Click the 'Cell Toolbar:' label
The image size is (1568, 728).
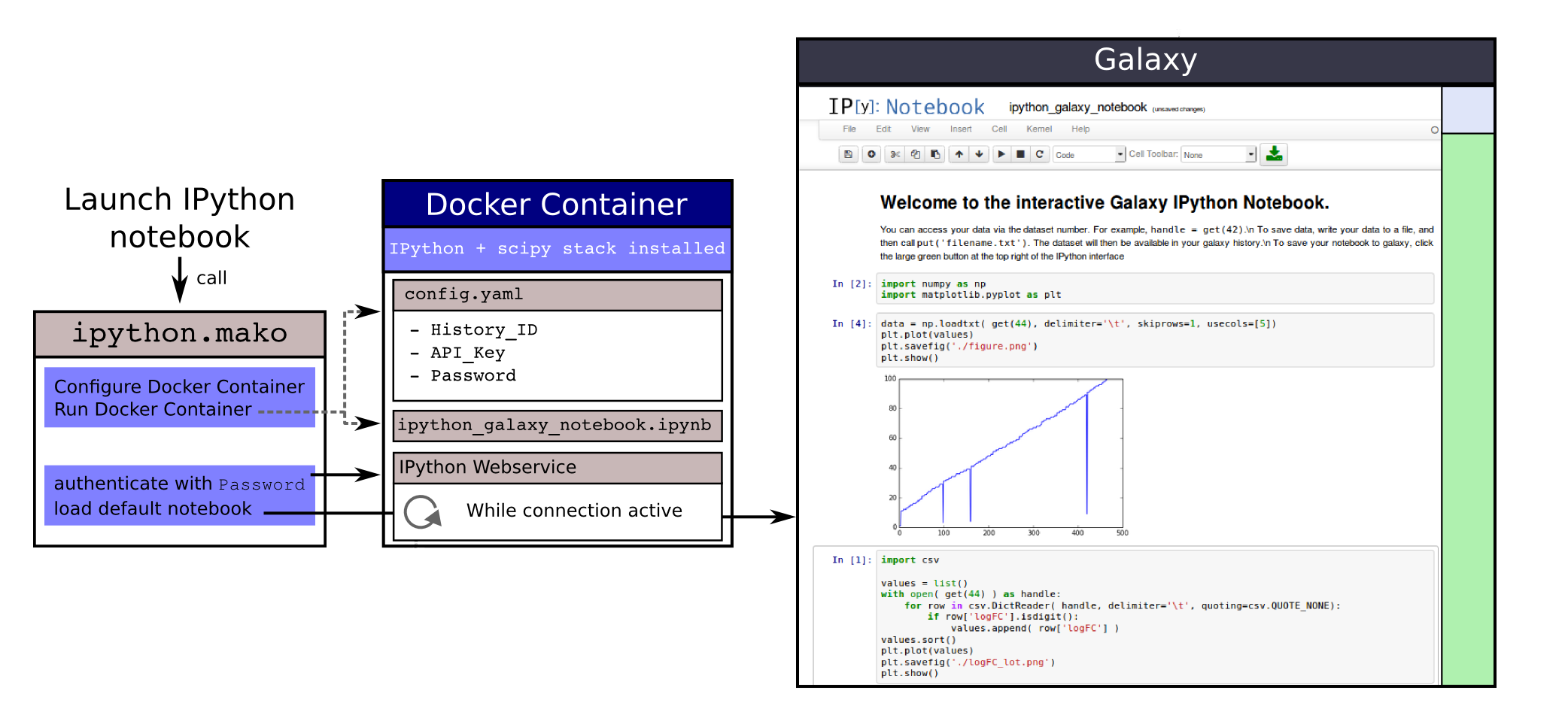click(1153, 154)
